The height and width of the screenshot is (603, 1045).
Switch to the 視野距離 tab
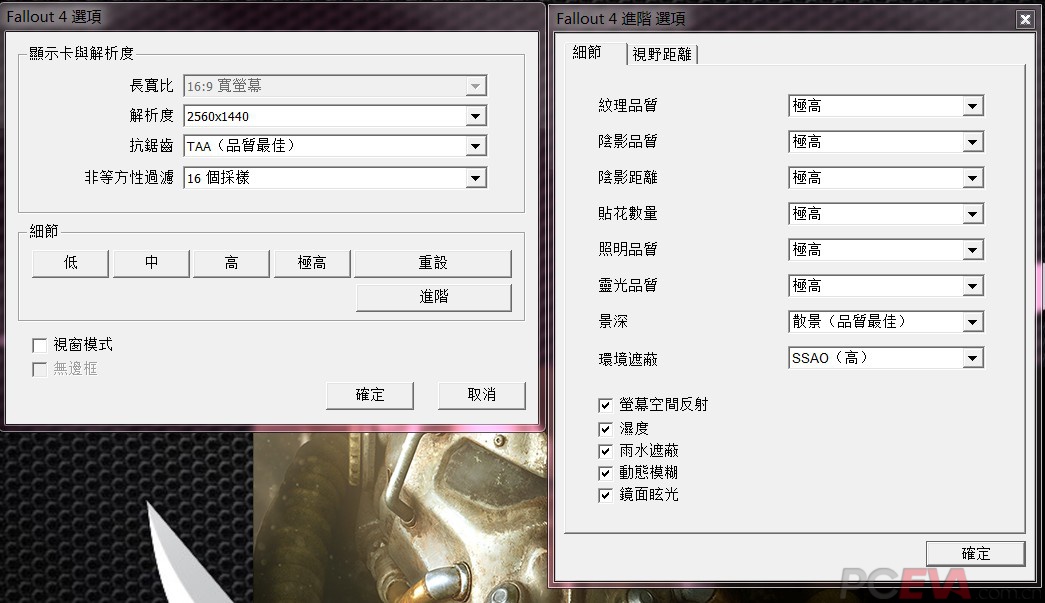click(x=662, y=54)
